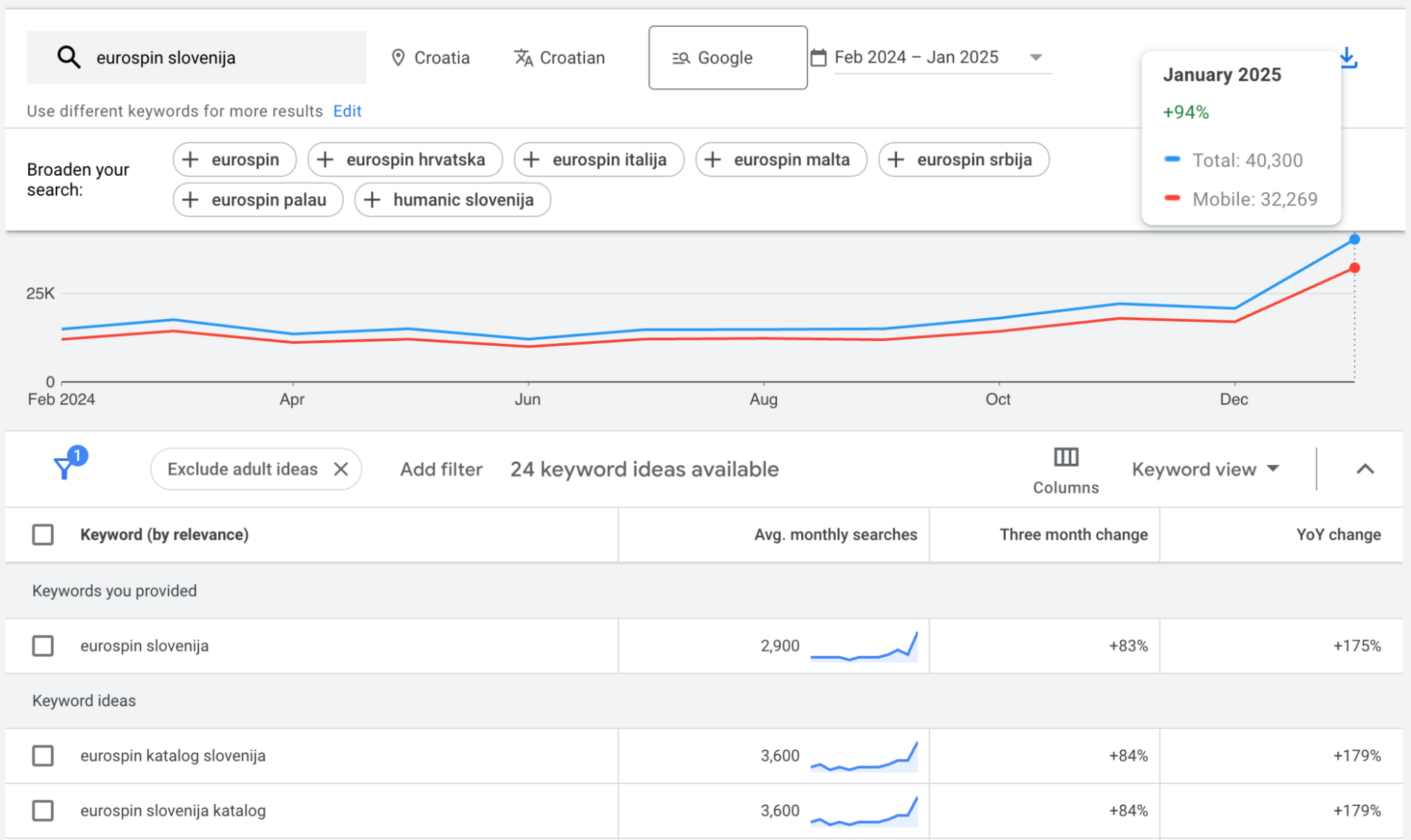Click the plus icon on eurospin hrvatska
Image resolution: width=1411 pixels, height=840 pixels.
325,160
